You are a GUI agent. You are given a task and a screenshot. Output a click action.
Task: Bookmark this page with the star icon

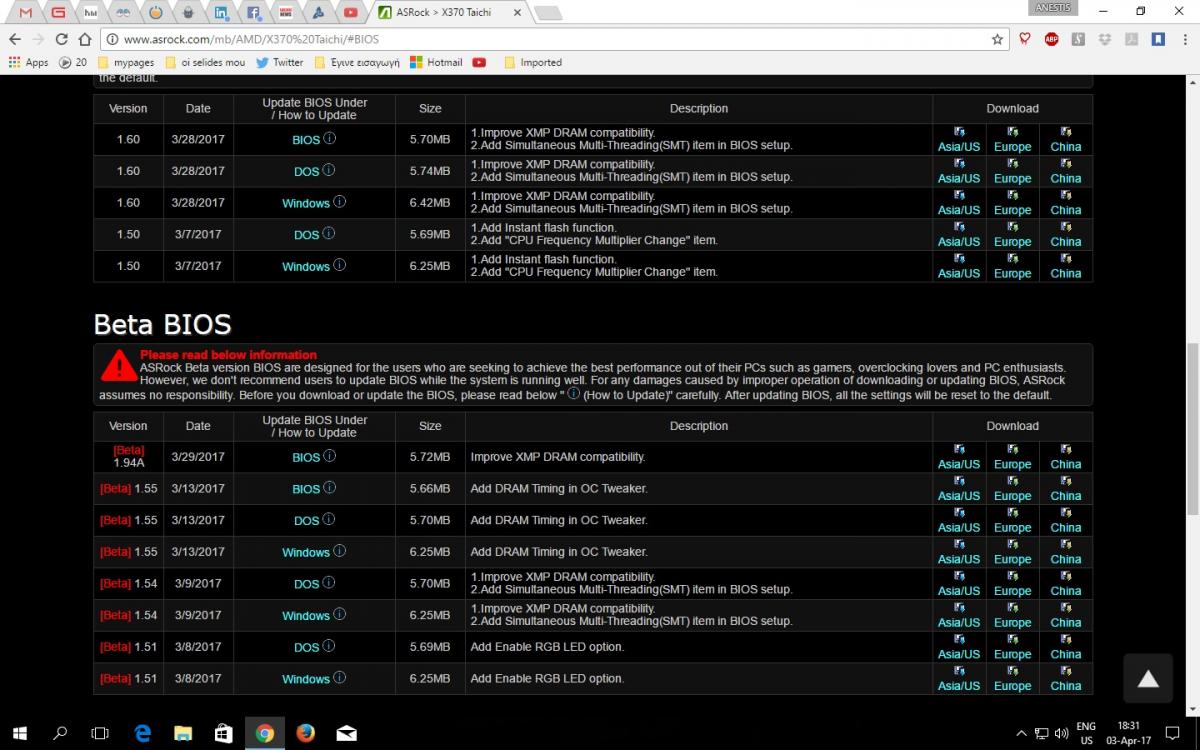(997, 39)
